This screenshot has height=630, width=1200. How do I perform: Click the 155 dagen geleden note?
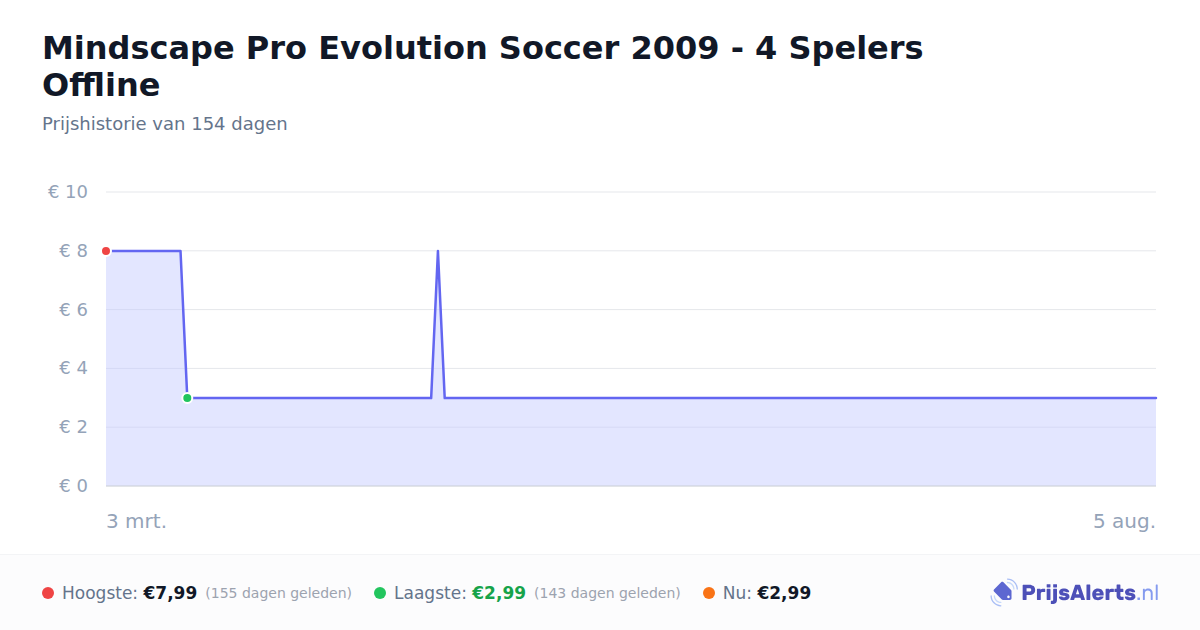pos(278,593)
